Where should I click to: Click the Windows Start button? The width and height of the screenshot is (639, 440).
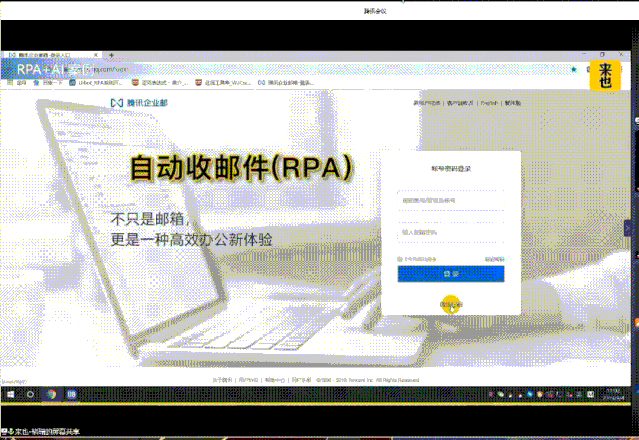(11, 394)
